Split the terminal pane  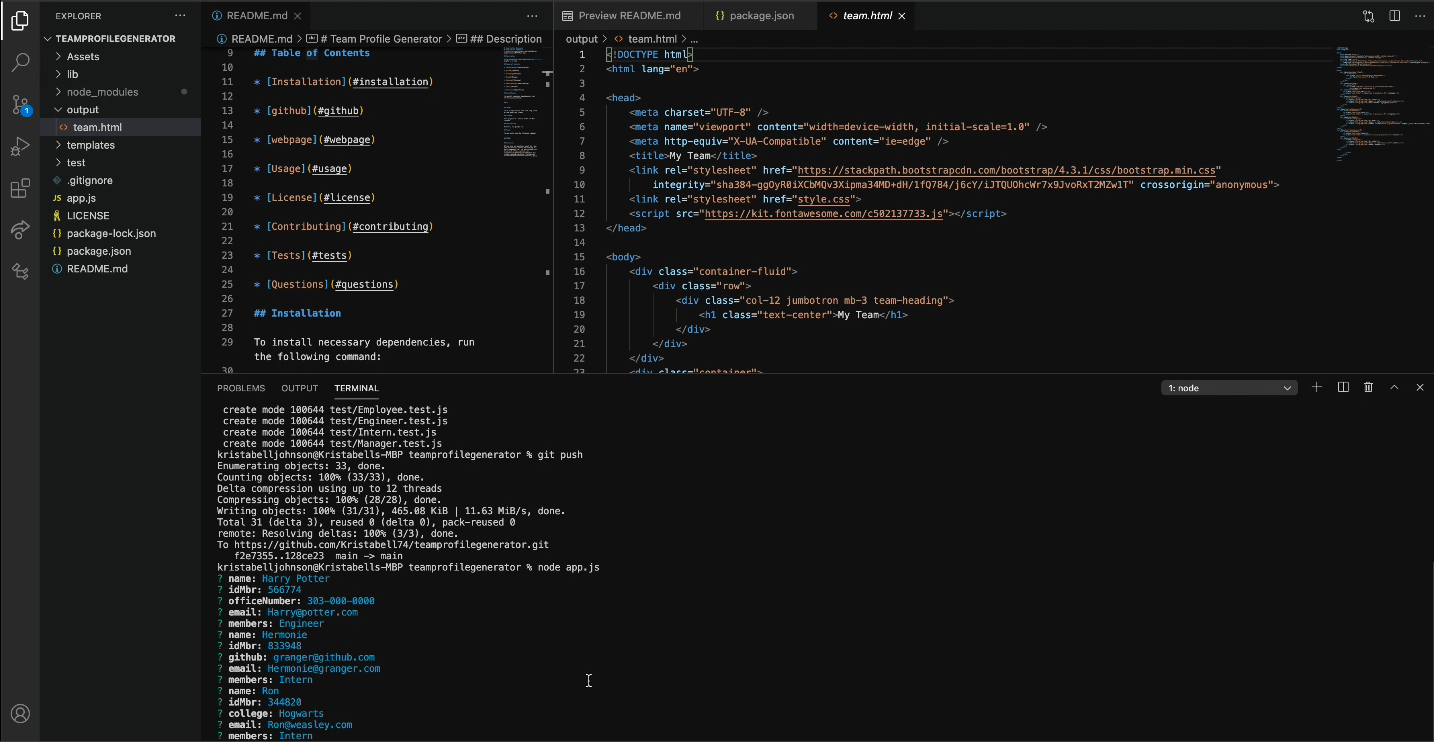(x=1343, y=387)
